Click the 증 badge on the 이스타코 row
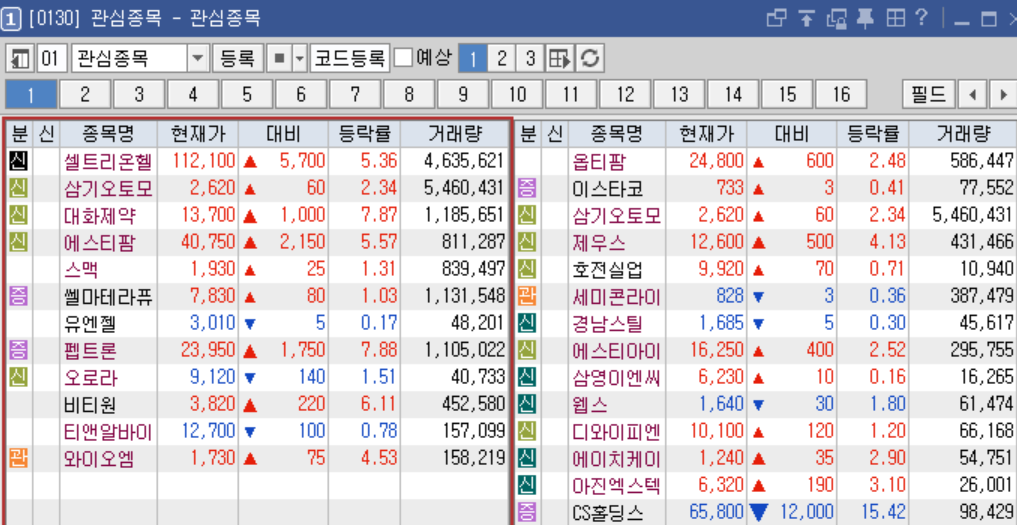 527,188
